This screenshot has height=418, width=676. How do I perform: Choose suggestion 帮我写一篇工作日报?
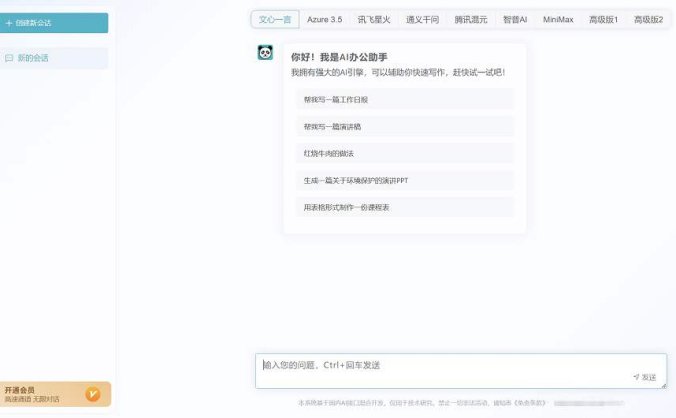coord(405,100)
